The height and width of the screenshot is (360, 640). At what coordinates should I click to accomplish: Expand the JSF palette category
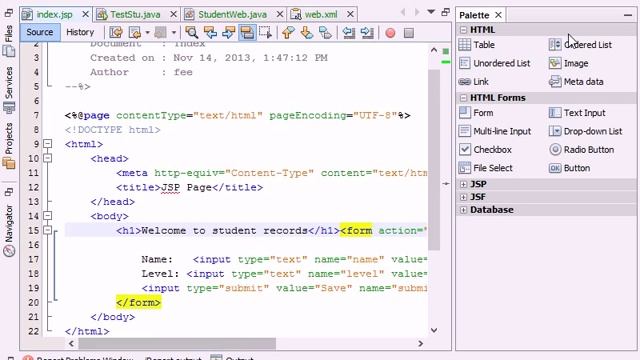click(x=463, y=197)
